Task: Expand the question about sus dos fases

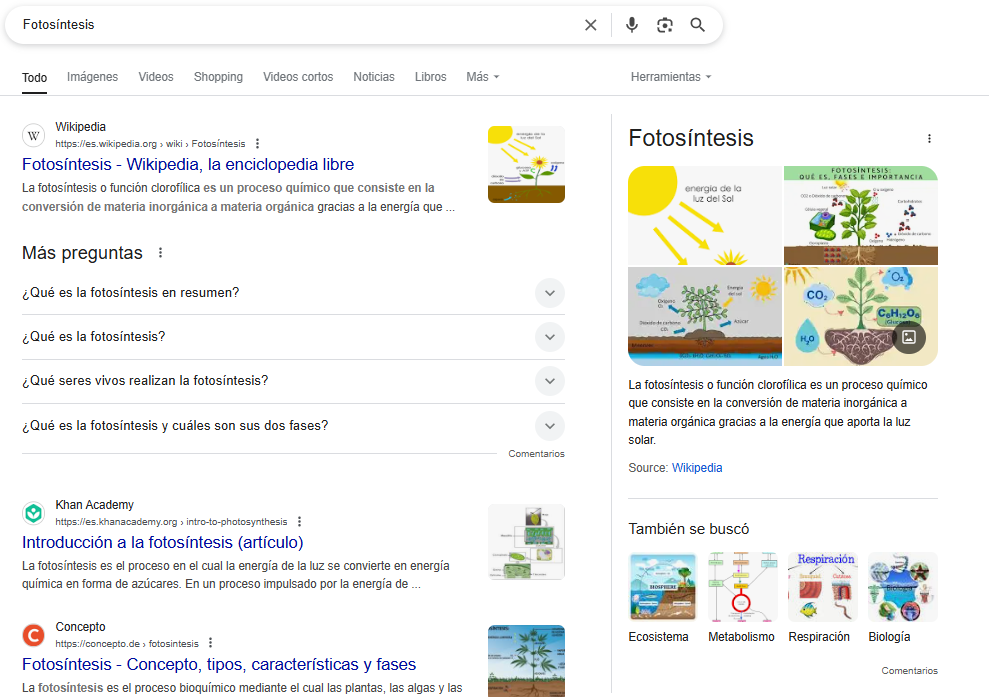Action: click(x=549, y=426)
